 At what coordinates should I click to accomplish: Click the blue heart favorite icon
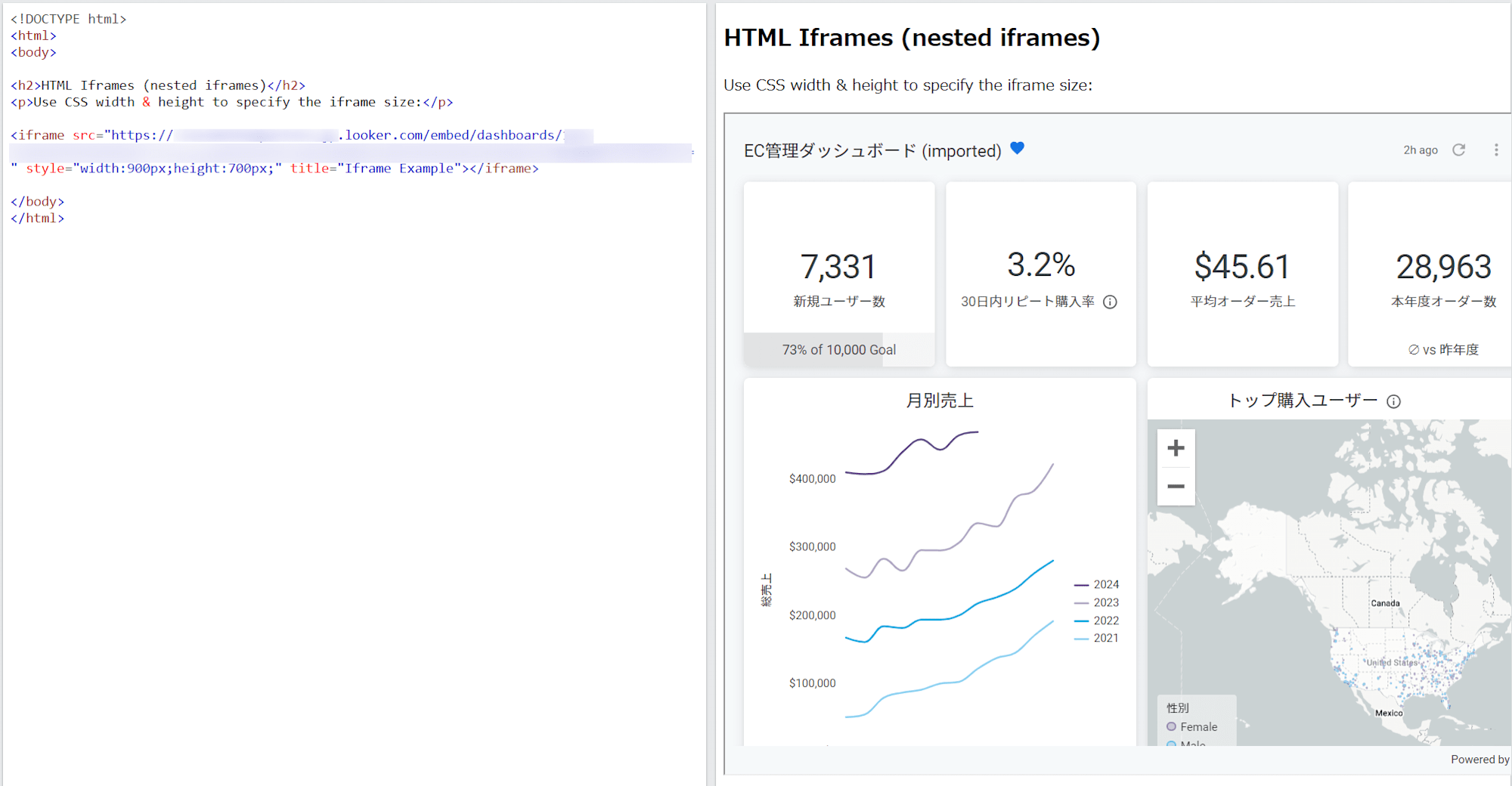[1018, 148]
